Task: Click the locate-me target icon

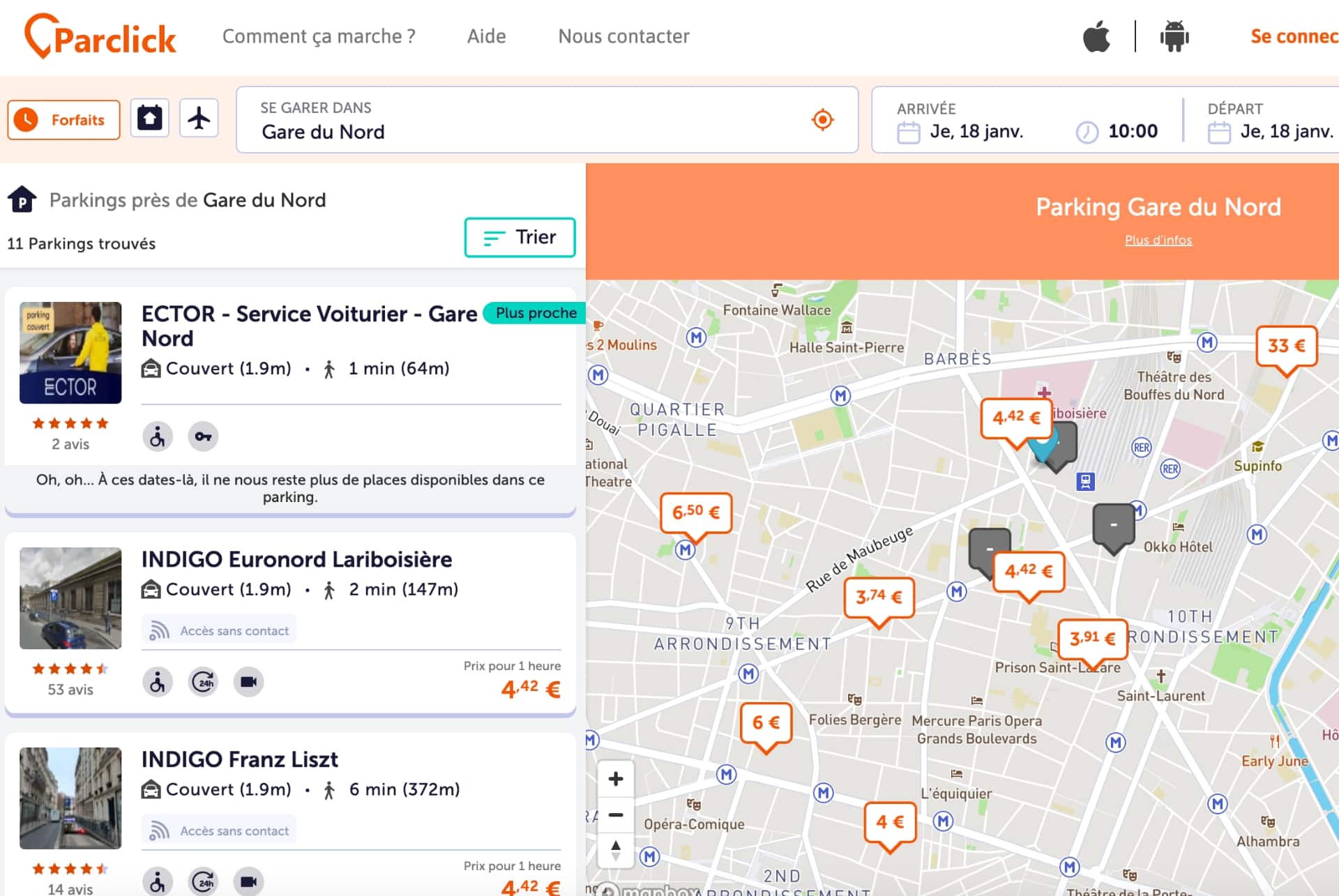Action: click(x=823, y=120)
